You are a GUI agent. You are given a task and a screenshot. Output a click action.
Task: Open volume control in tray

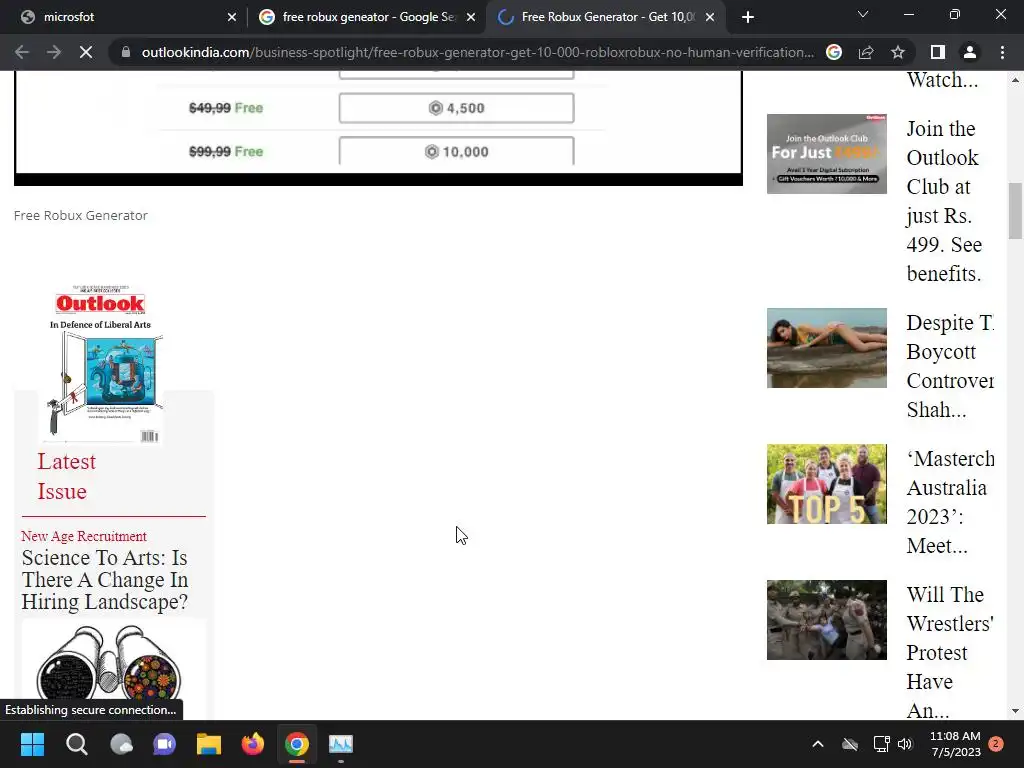(x=905, y=744)
